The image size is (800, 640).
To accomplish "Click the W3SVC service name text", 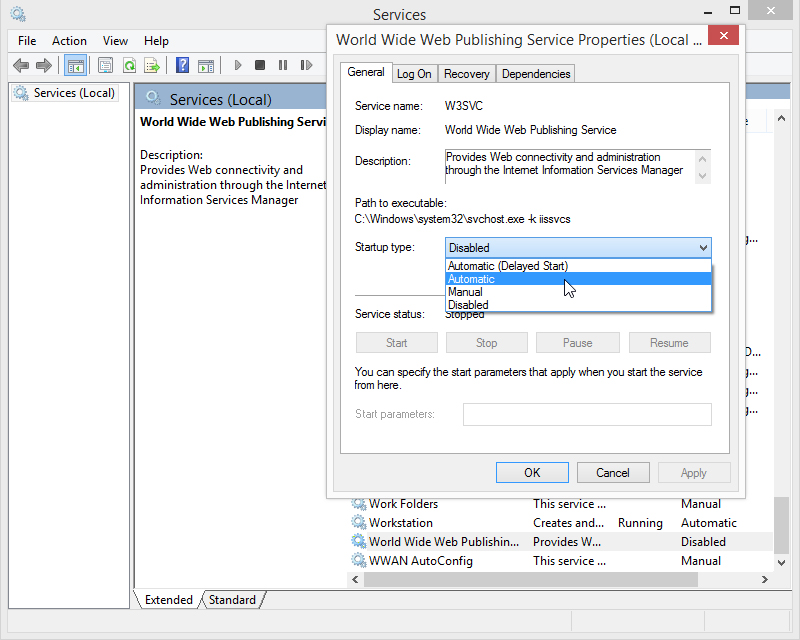I will [463, 106].
